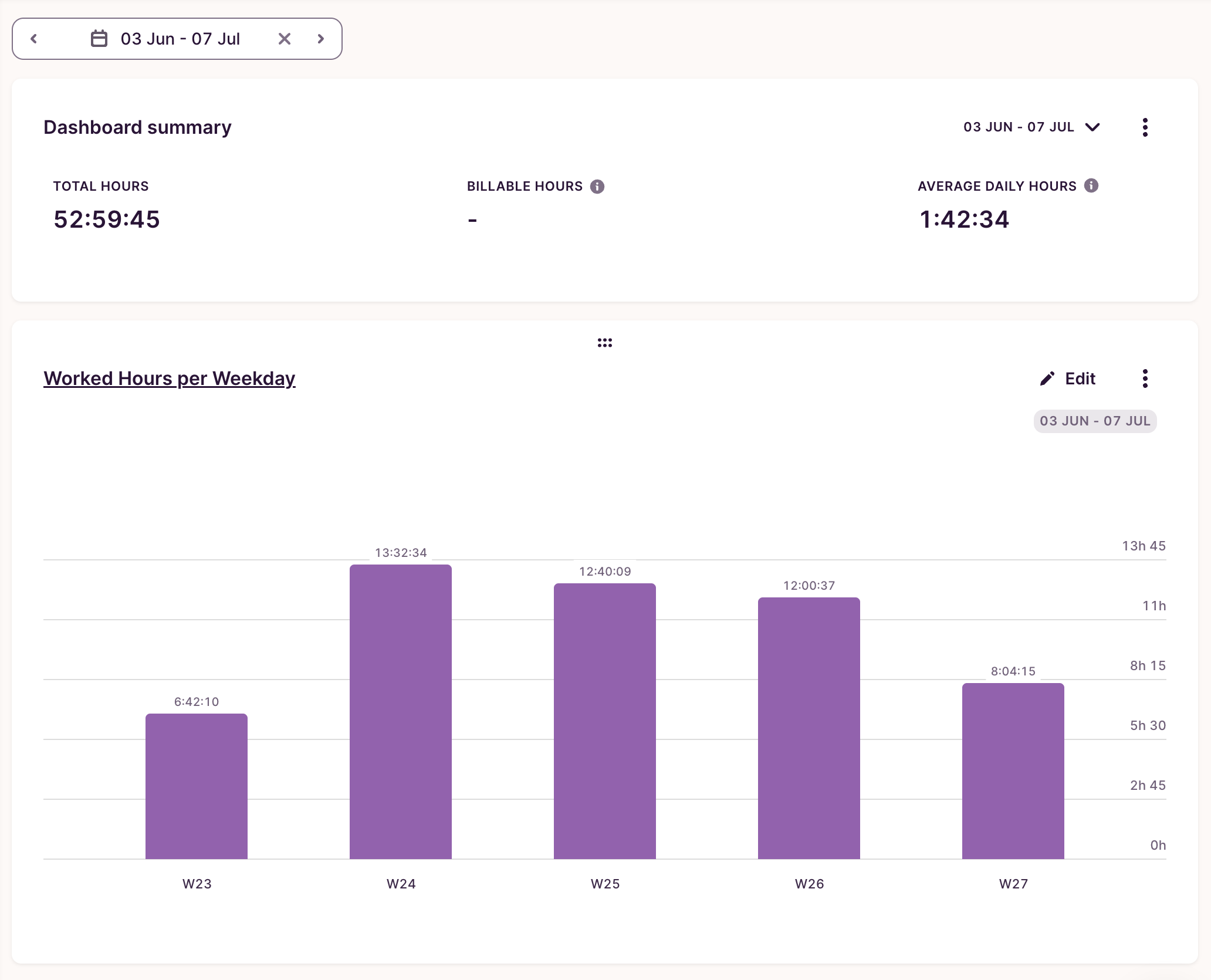The height and width of the screenshot is (980, 1211).
Task: Show Billable Hours info tooltip icon
Action: [x=597, y=187]
